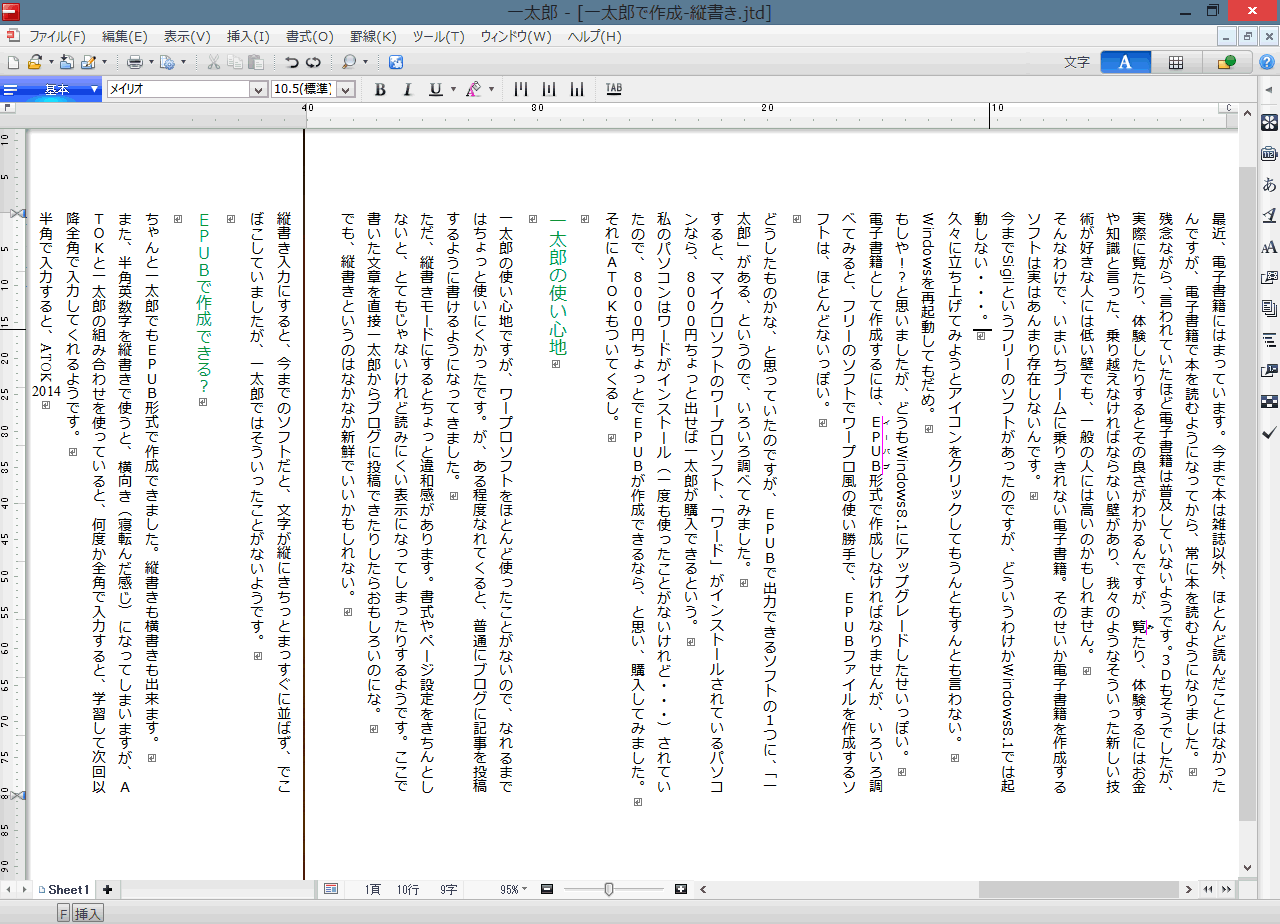Click the TAB setting icon
This screenshot has height=924, width=1280.
[x=613, y=89]
